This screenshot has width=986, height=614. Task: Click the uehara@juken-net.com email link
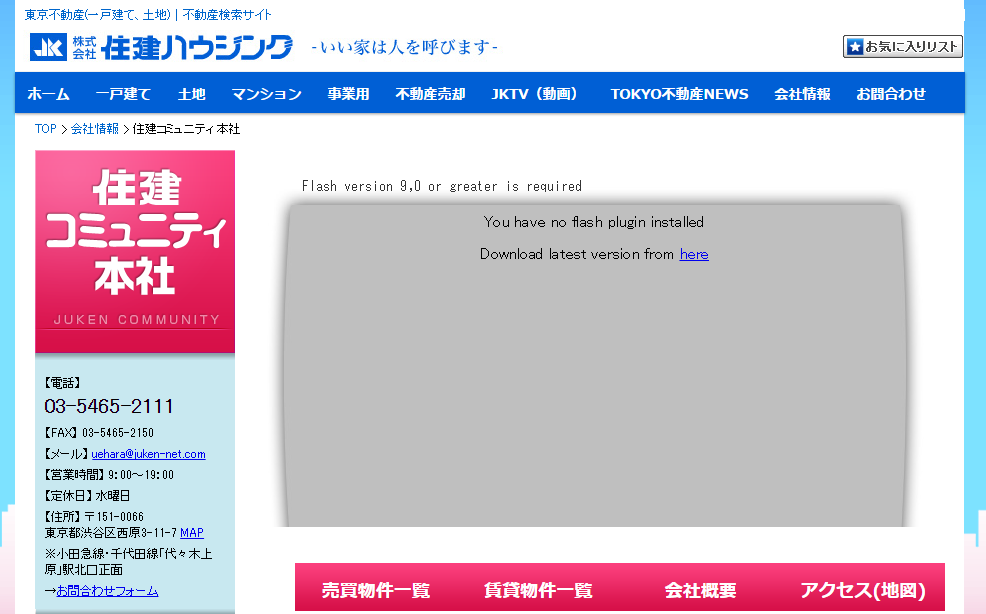[x=148, y=454]
